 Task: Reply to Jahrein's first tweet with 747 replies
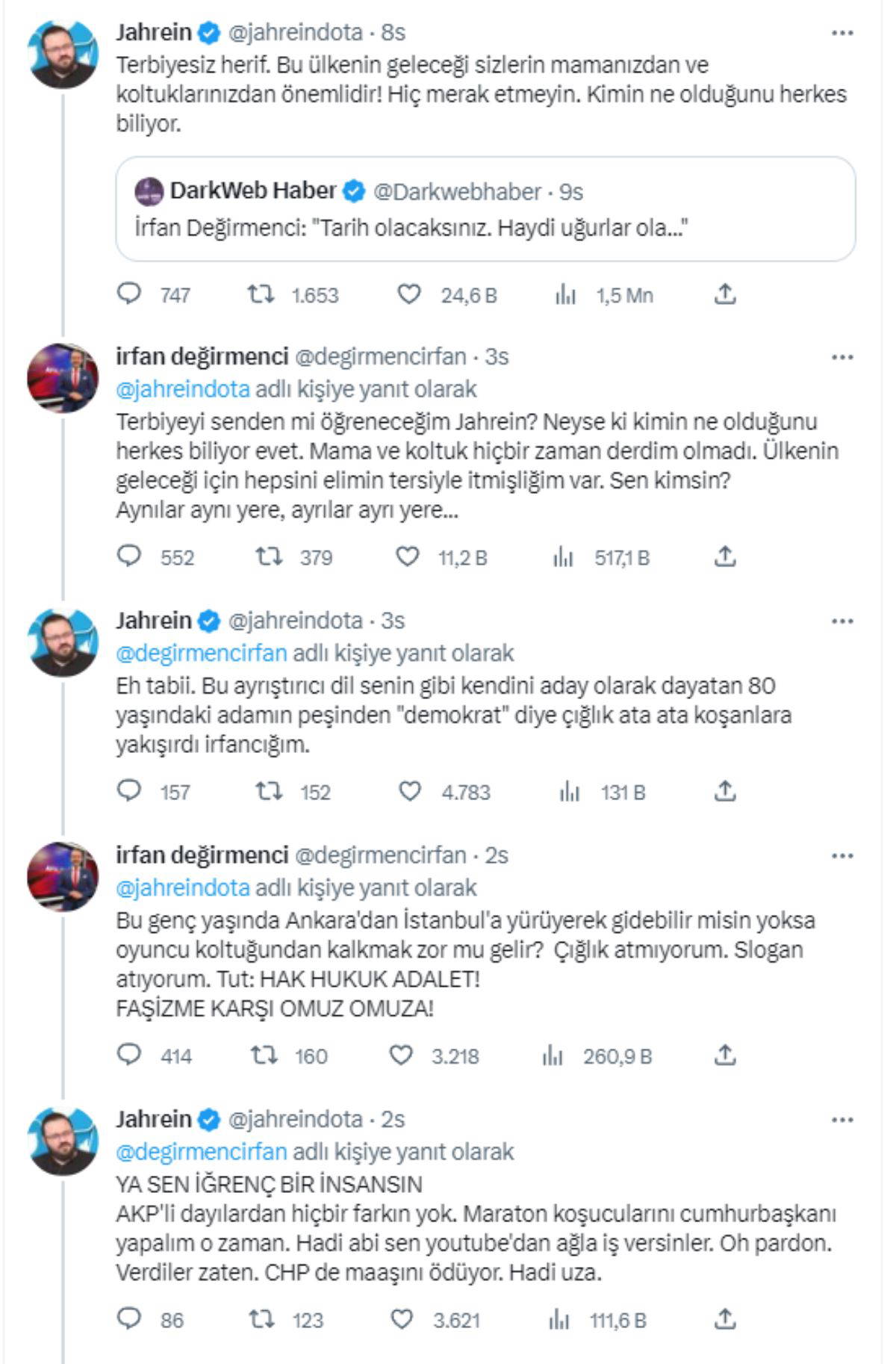pos(130,294)
